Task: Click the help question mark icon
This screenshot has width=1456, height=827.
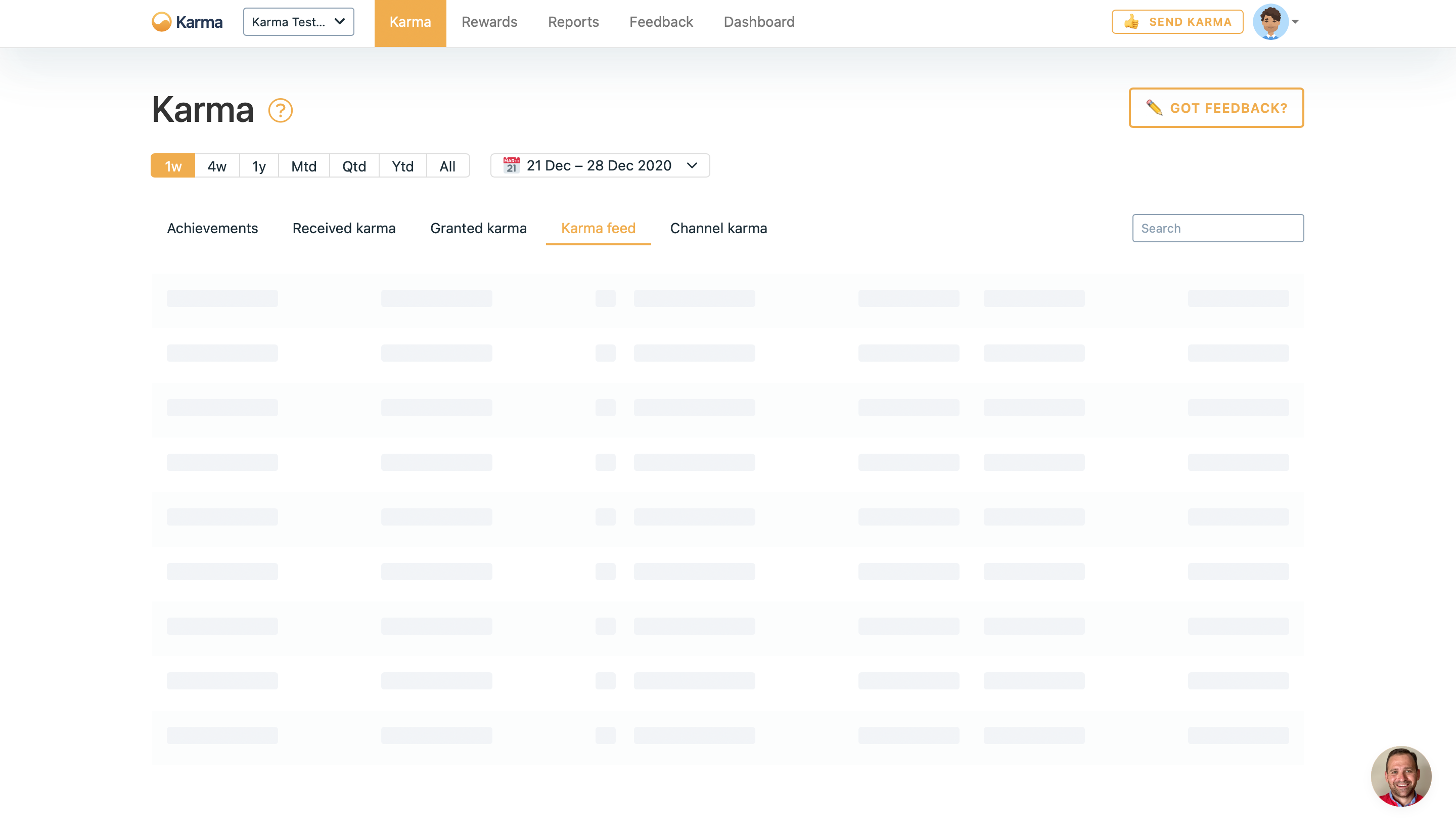Action: 281,110
